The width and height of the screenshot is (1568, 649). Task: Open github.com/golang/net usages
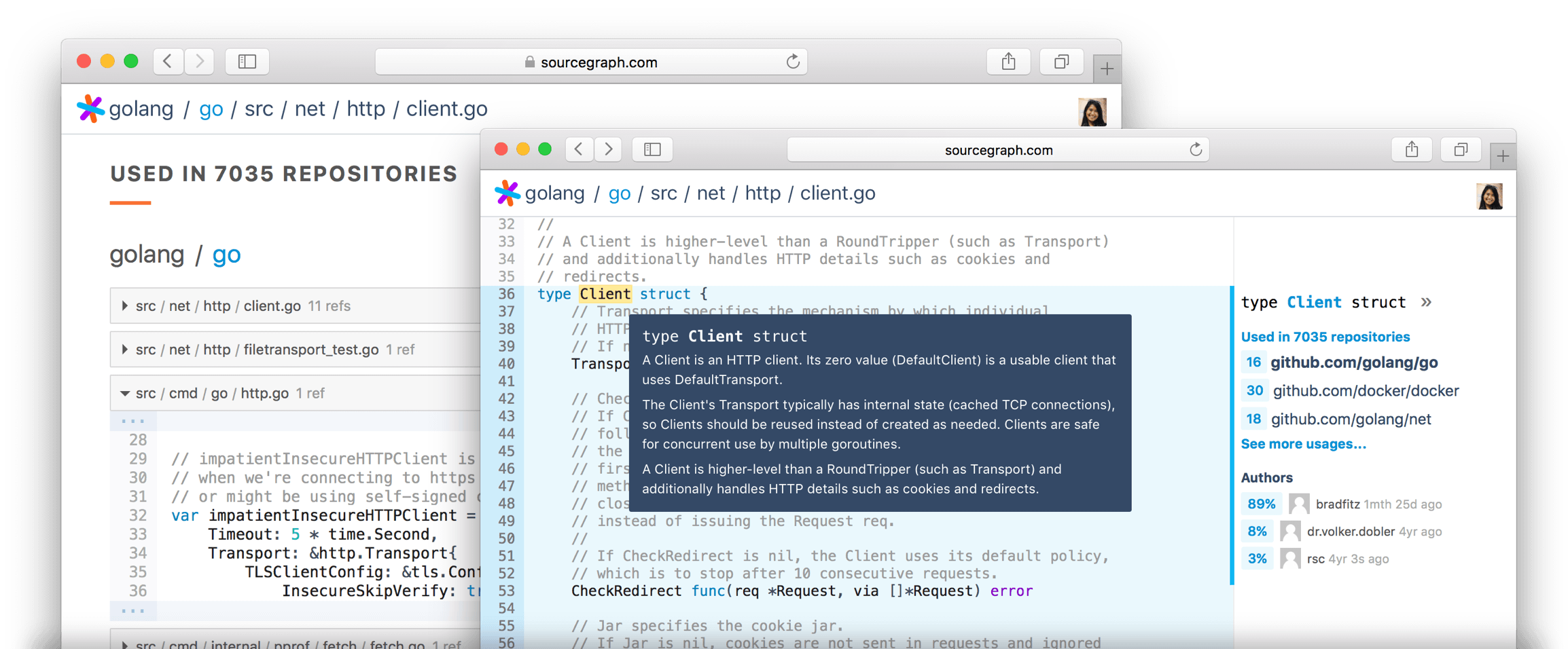coord(1351,419)
